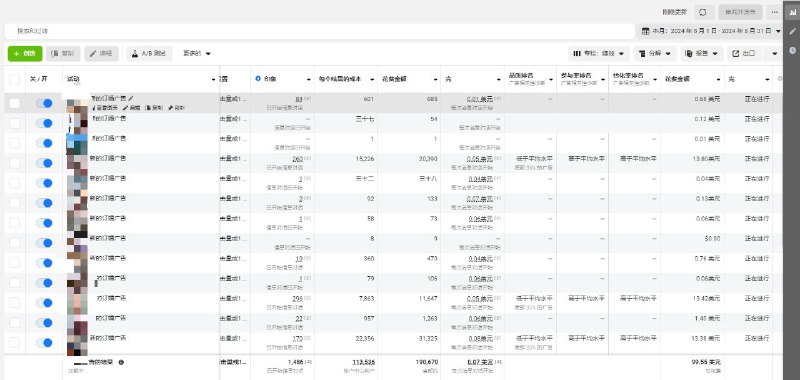The image size is (800, 380).
Task: Click the 190,670 total in the summary row
Action: (x=427, y=362)
